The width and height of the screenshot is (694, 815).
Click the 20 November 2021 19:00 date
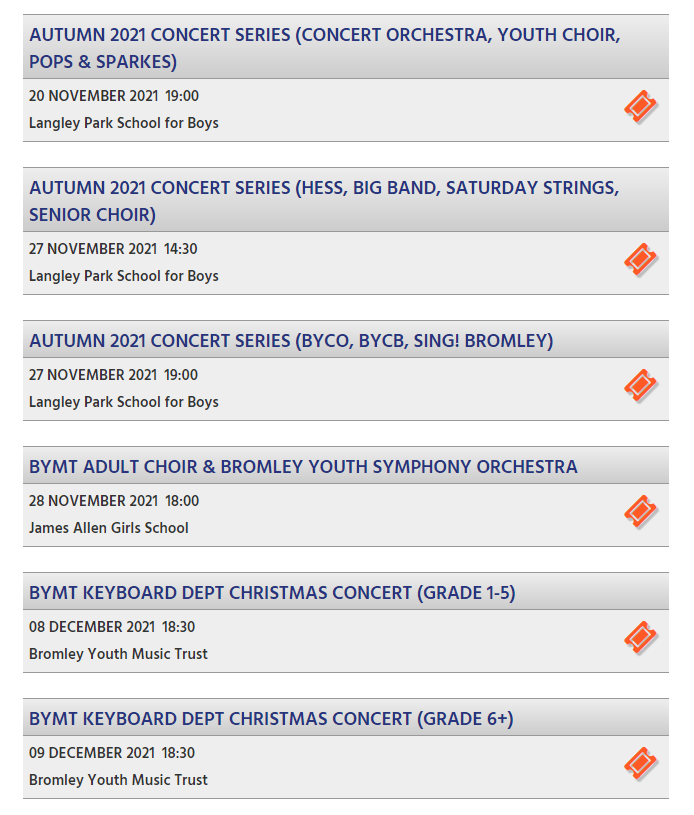[x=114, y=96]
